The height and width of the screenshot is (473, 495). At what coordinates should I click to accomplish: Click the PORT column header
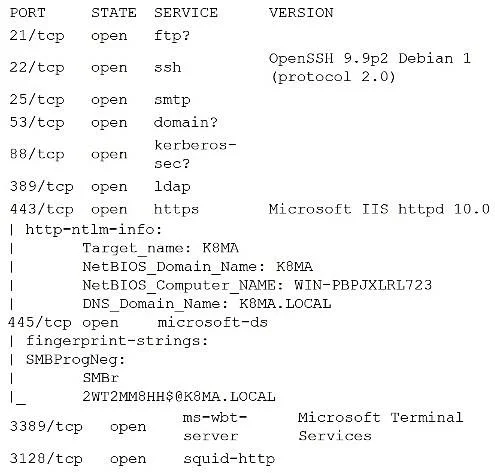click(x=27, y=13)
